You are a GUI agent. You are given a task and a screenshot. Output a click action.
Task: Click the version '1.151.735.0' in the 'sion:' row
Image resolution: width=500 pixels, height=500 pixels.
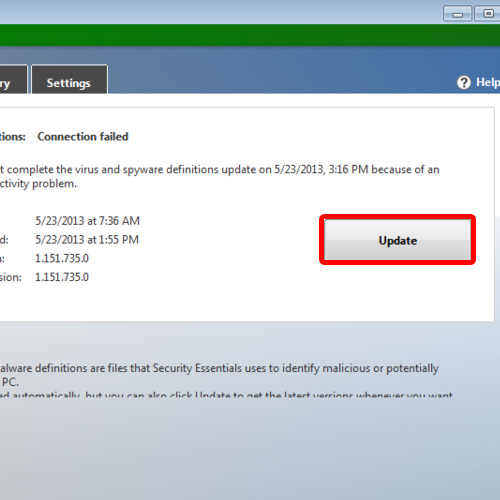click(x=62, y=277)
